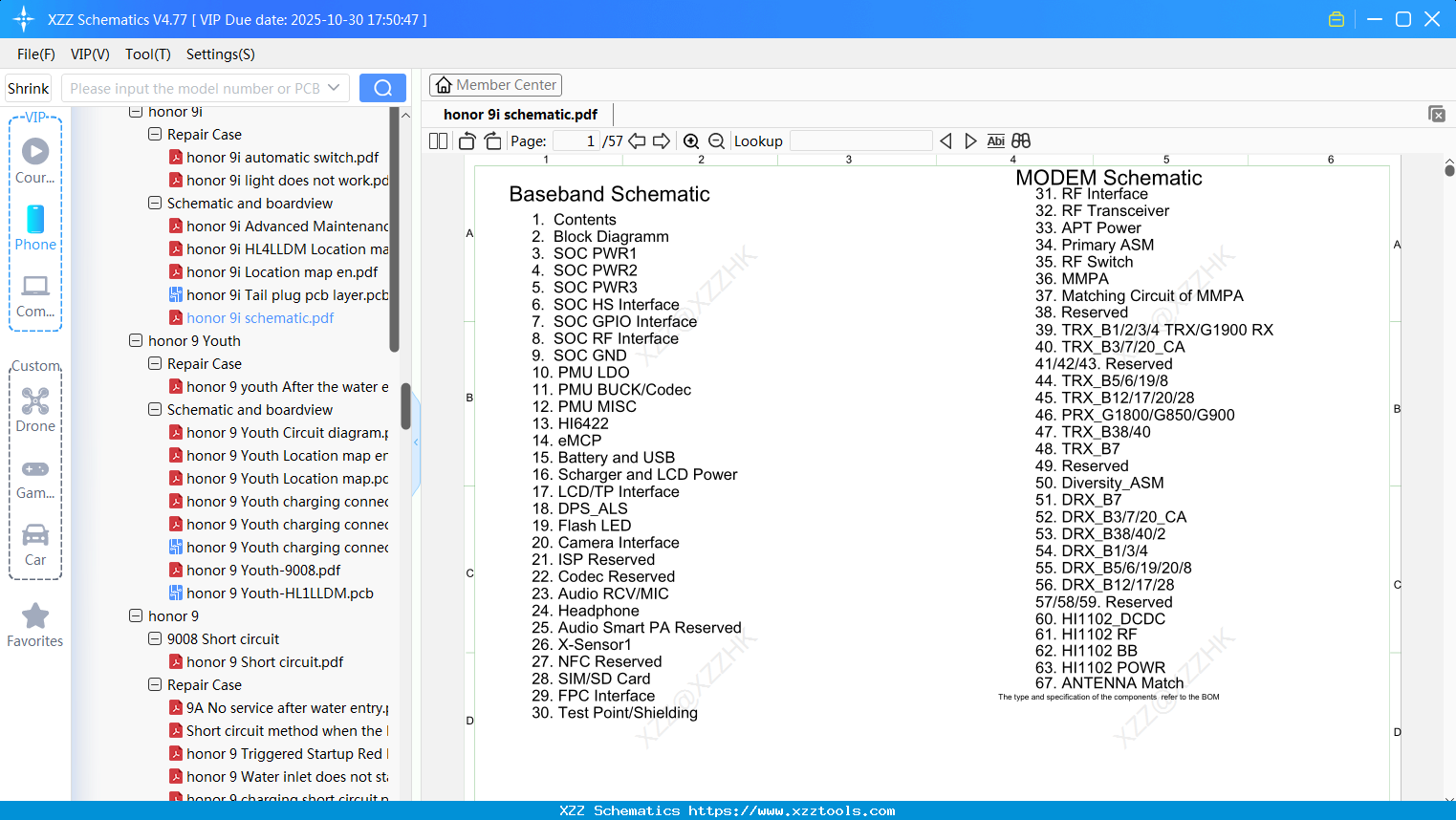Viewport: 1456px width, 820px height.
Task: Open Member Center
Action: point(495,85)
